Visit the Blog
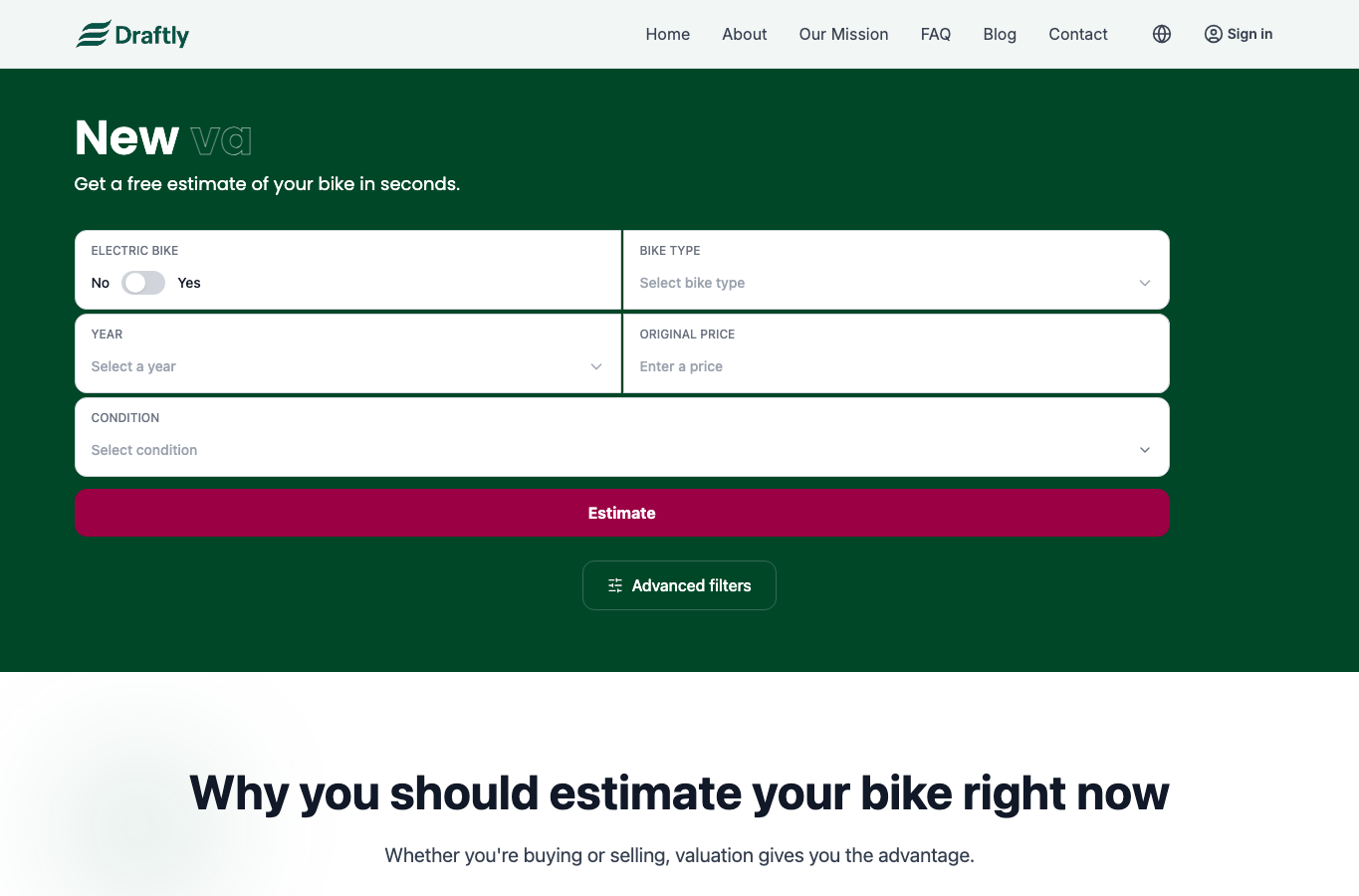Screen dimensions: 1359x896 (x=1000, y=34)
